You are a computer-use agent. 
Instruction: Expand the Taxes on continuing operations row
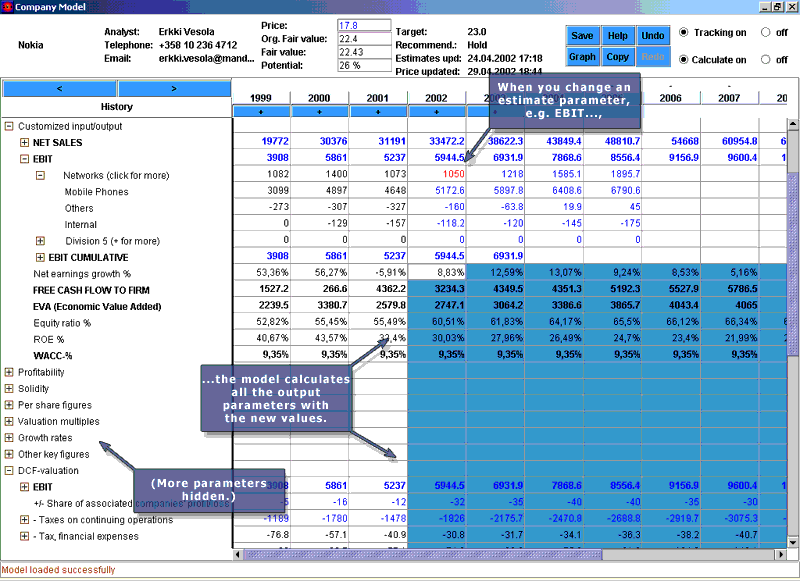(x=24, y=520)
